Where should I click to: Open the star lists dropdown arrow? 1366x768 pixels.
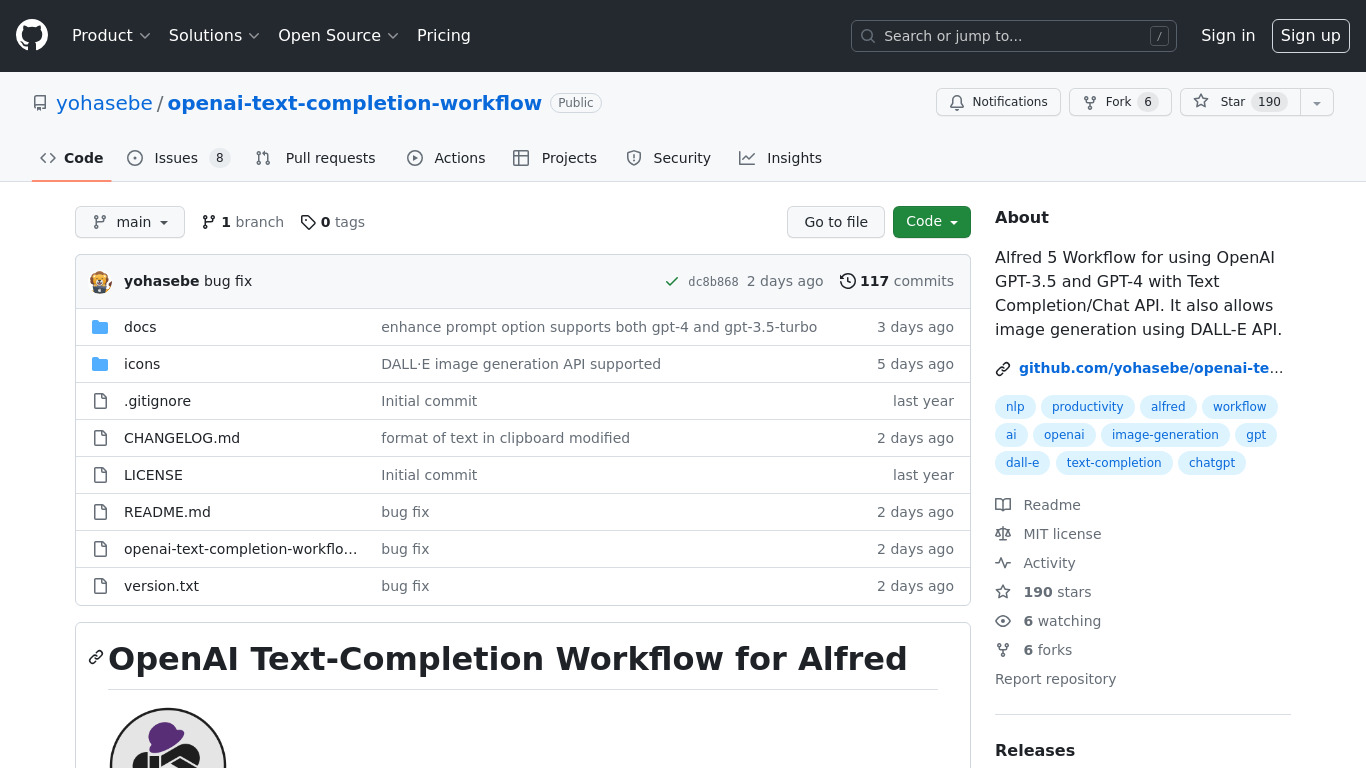(1317, 102)
